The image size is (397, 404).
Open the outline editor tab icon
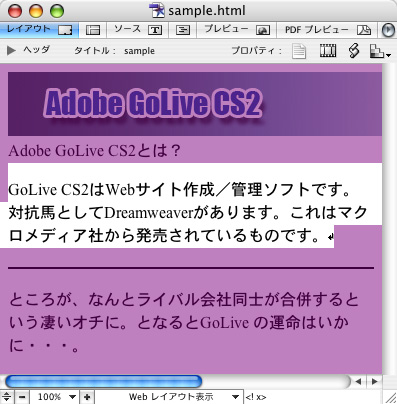183,30
